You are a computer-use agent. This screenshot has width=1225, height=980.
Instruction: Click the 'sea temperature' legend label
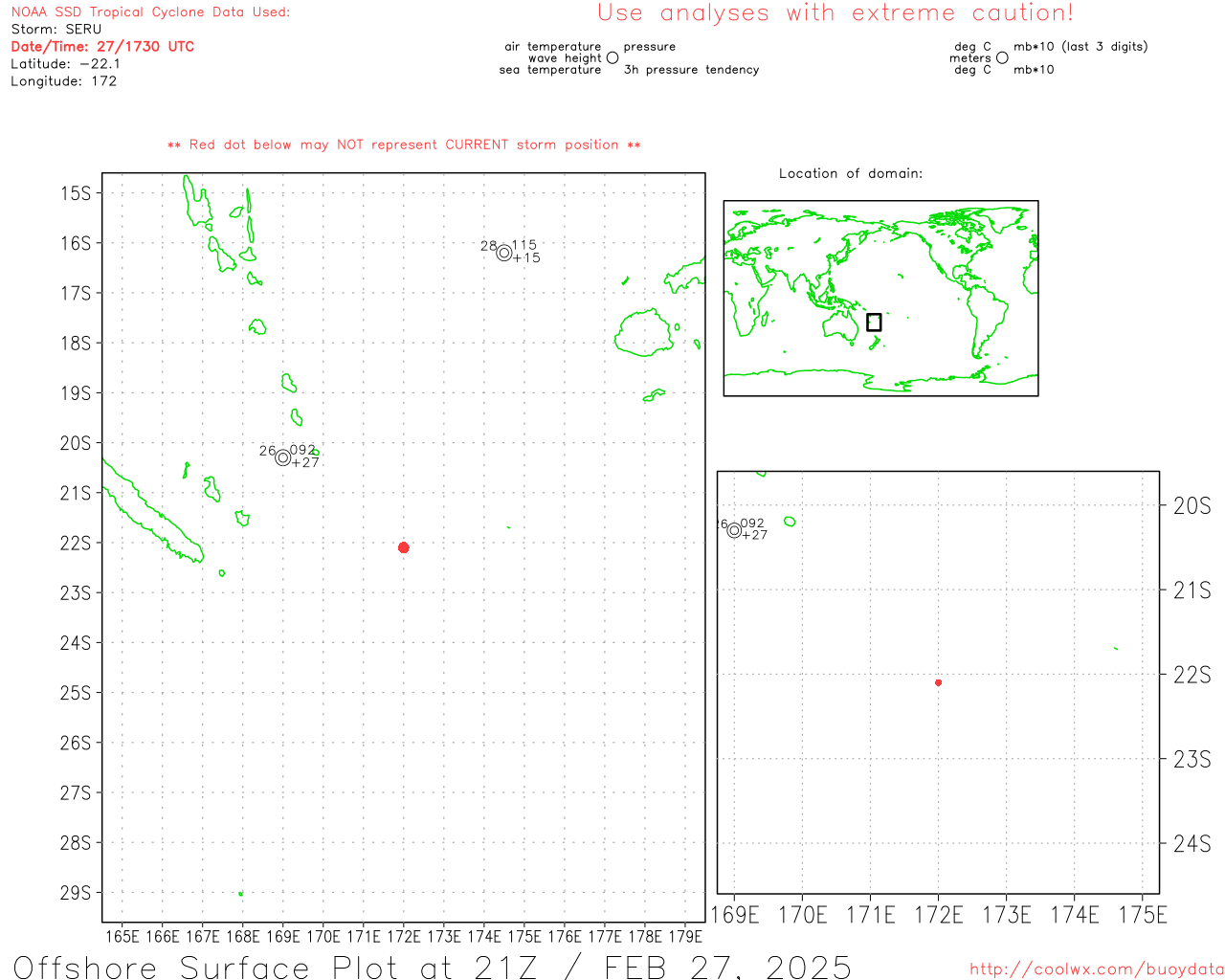pyautogui.click(x=550, y=70)
